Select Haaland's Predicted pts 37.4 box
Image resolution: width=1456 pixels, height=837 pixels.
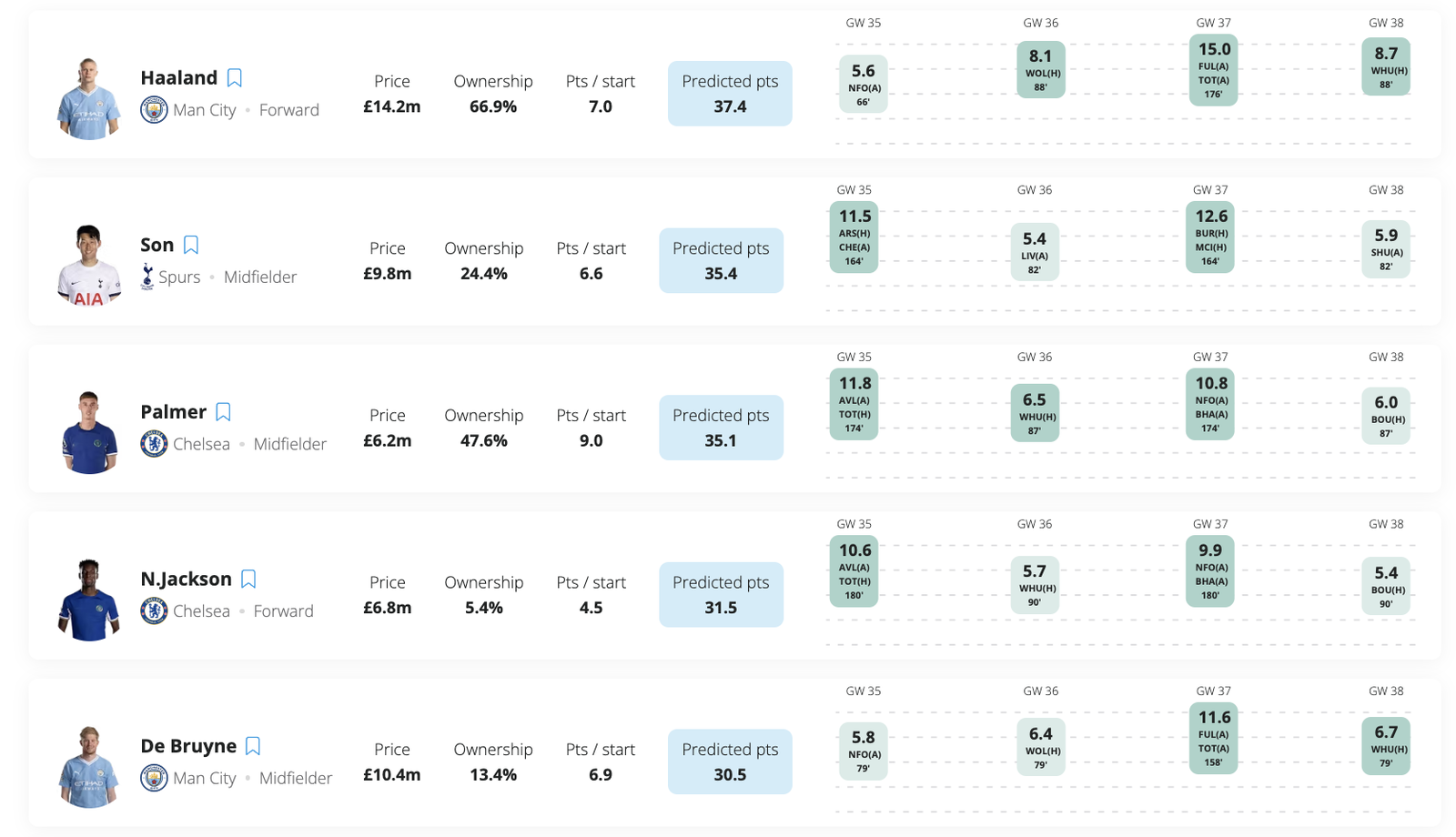click(x=730, y=94)
